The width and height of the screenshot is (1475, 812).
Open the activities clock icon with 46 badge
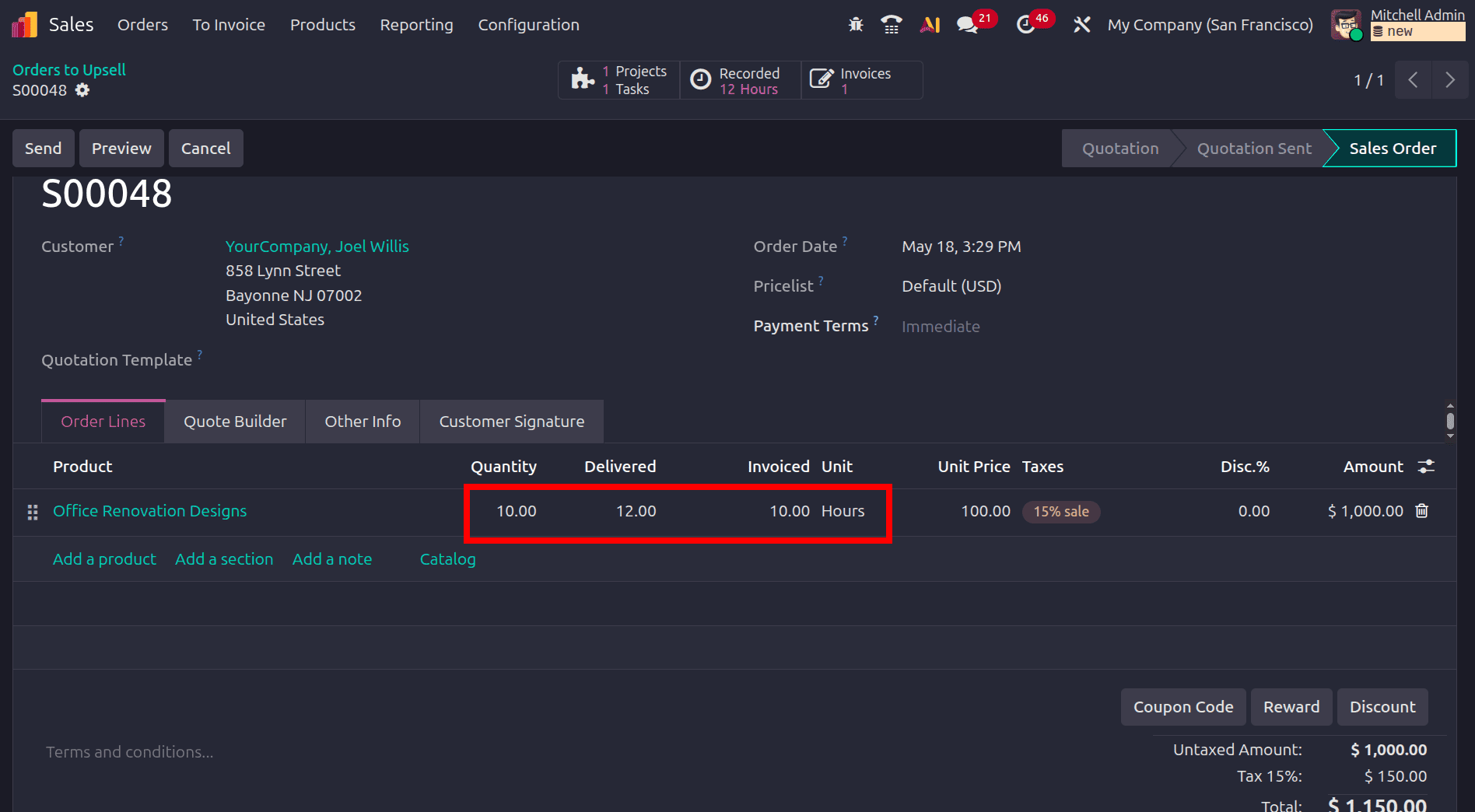[1026, 25]
